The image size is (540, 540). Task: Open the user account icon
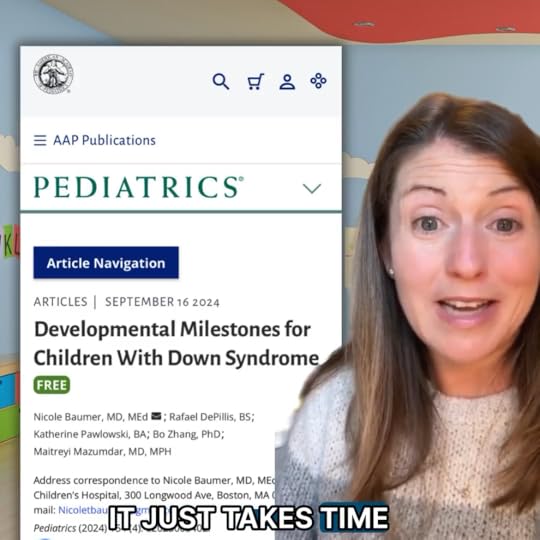click(287, 82)
